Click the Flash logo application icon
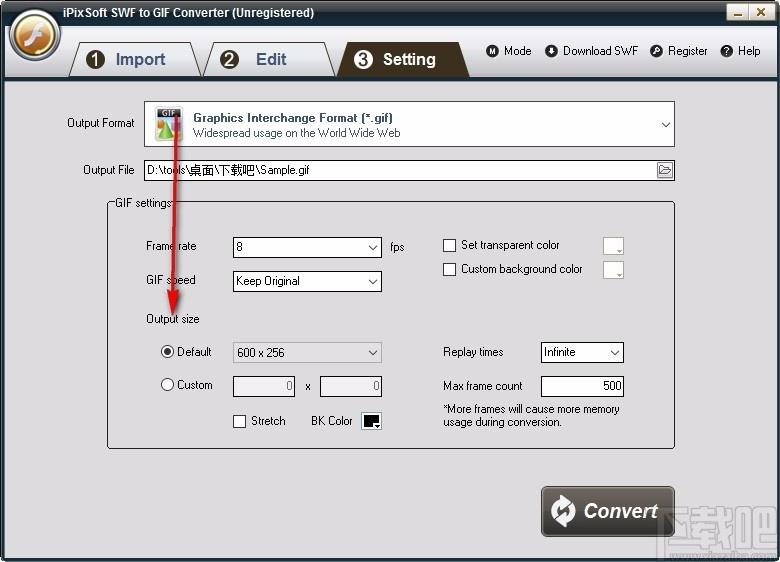Image resolution: width=780 pixels, height=562 pixels. [34, 36]
